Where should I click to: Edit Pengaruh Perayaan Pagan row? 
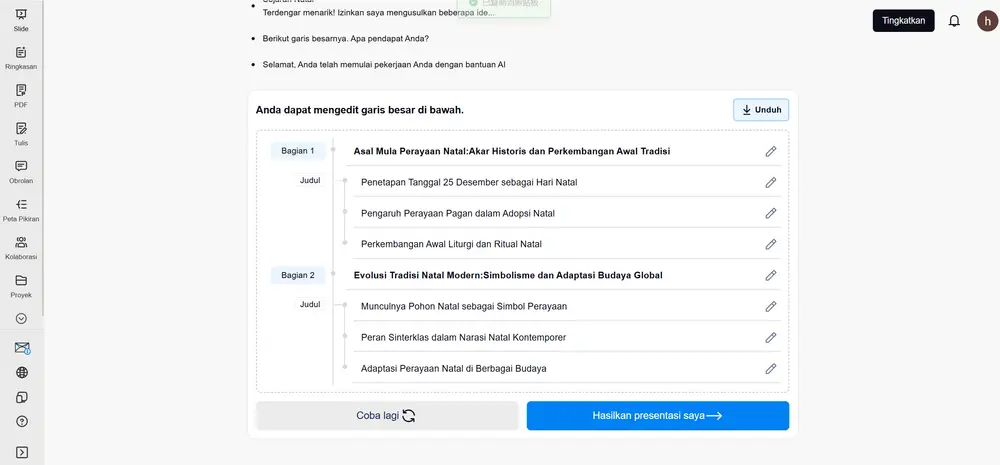[x=771, y=213]
